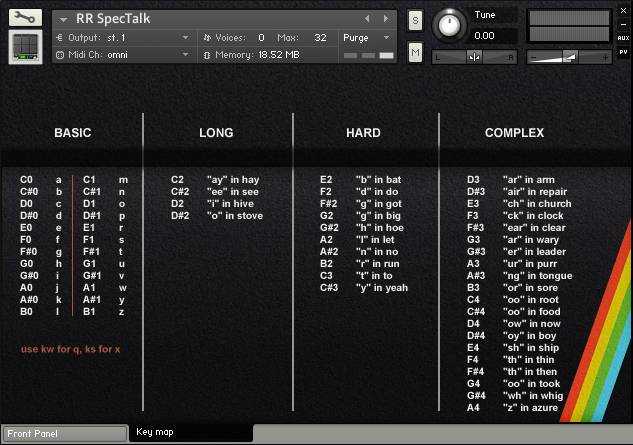This screenshot has width=633, height=445.
Task: Click "y" in yeah entry
Action: 381,288
